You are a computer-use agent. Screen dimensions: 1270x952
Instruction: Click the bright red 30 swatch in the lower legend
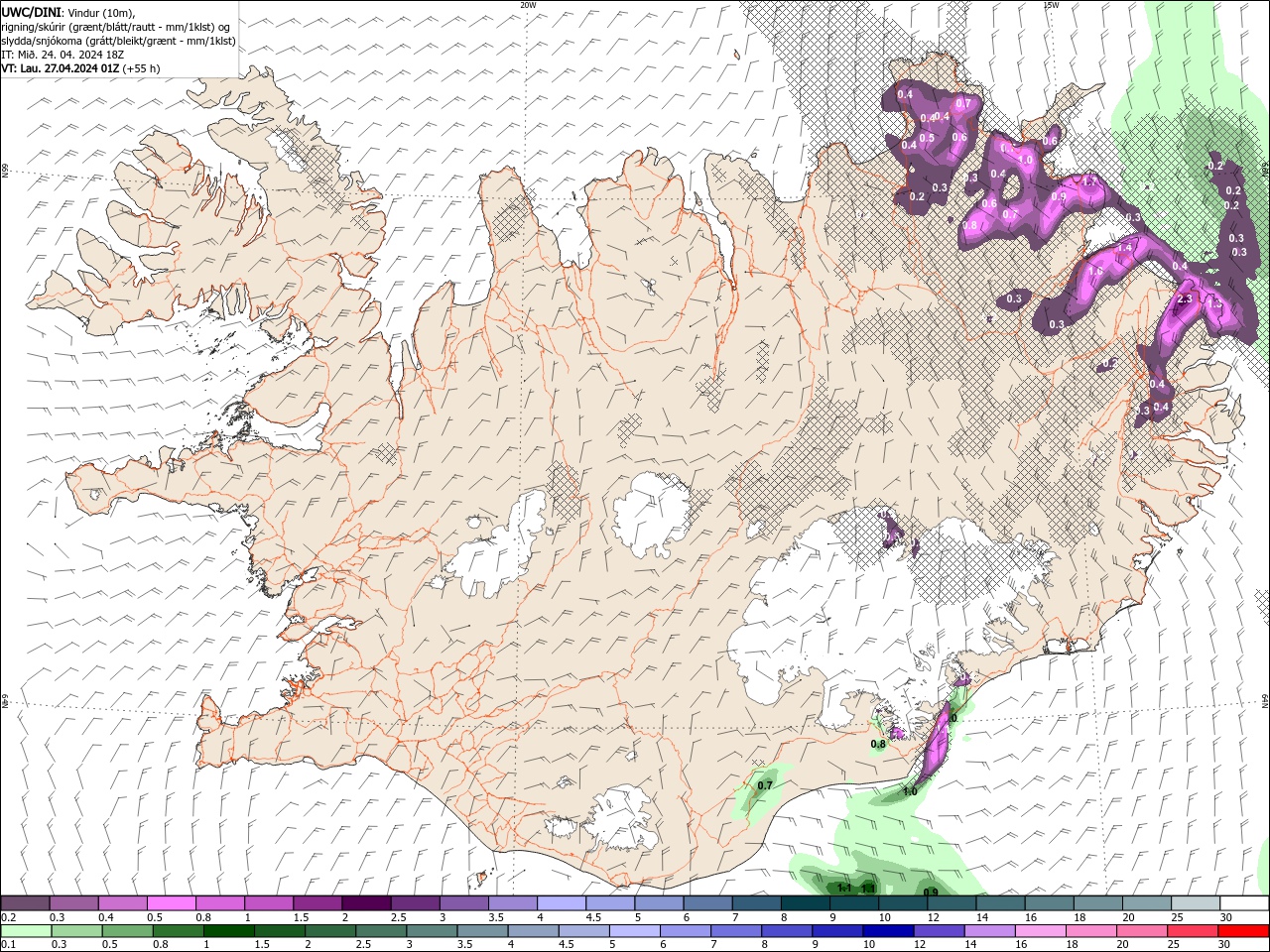click(x=1243, y=930)
